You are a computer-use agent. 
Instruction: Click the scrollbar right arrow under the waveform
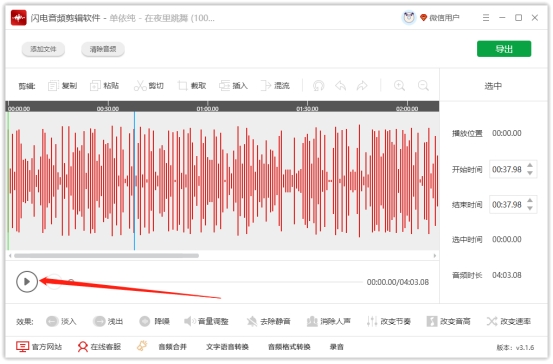pyautogui.click(x=434, y=255)
